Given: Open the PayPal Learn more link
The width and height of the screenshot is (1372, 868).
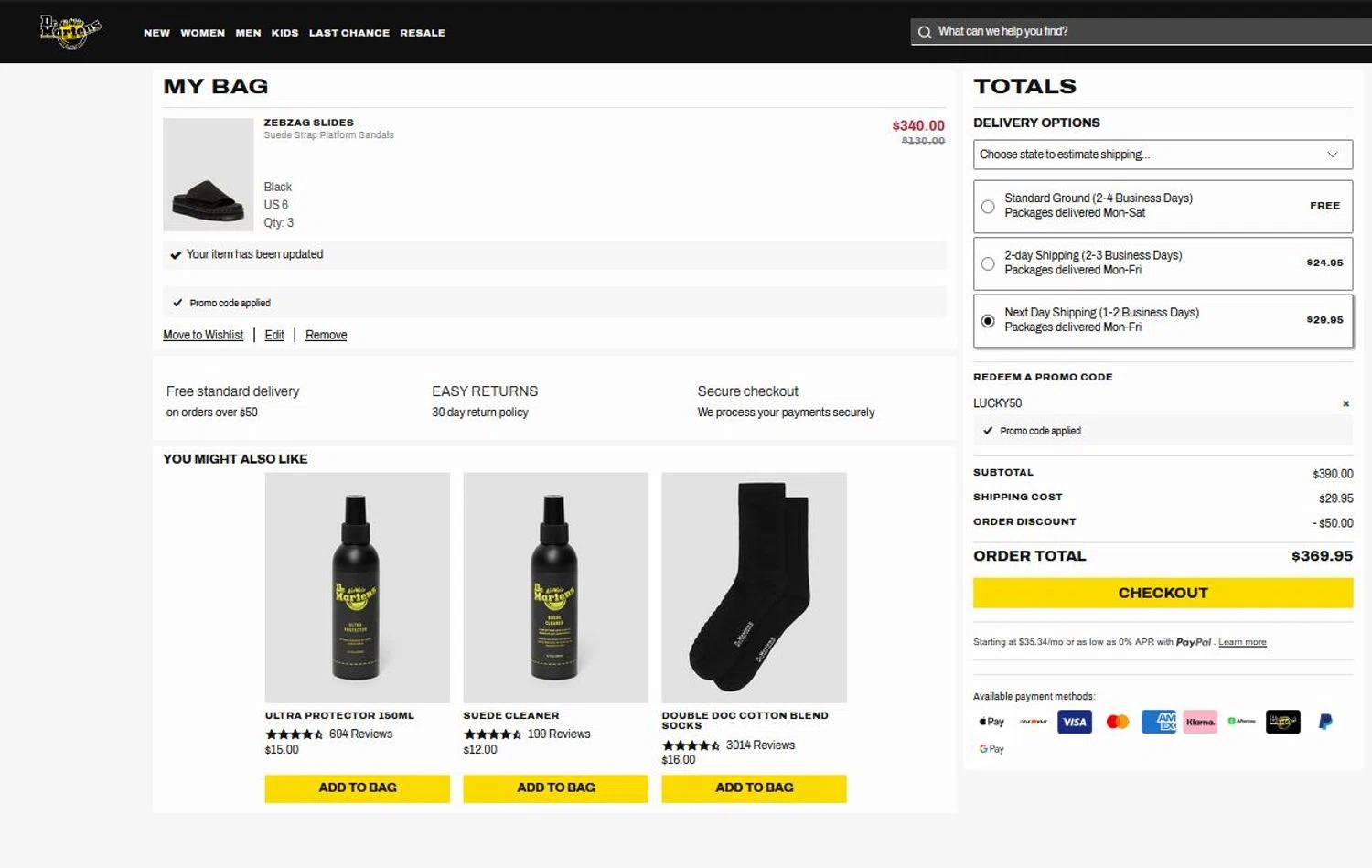Looking at the screenshot, I should [x=1242, y=642].
